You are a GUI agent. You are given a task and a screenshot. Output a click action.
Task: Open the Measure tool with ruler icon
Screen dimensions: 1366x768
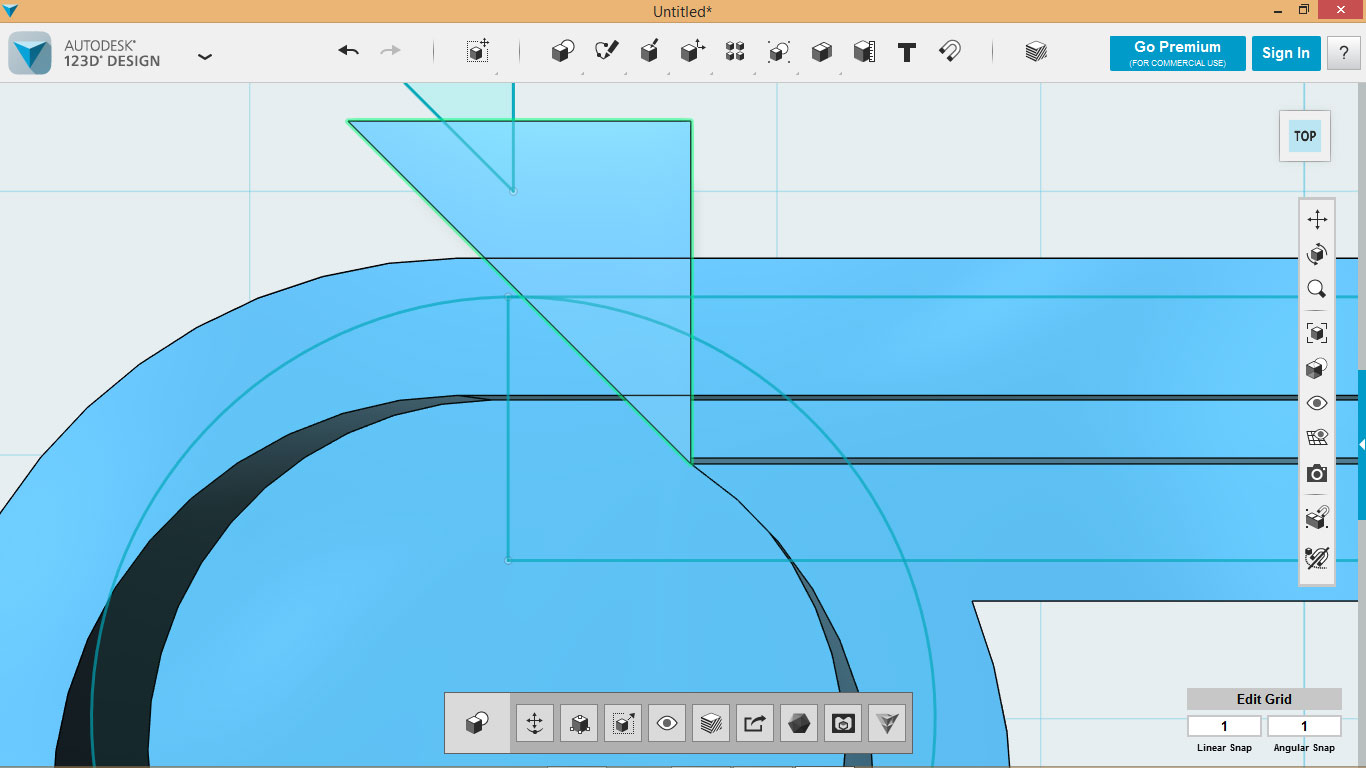coord(863,51)
